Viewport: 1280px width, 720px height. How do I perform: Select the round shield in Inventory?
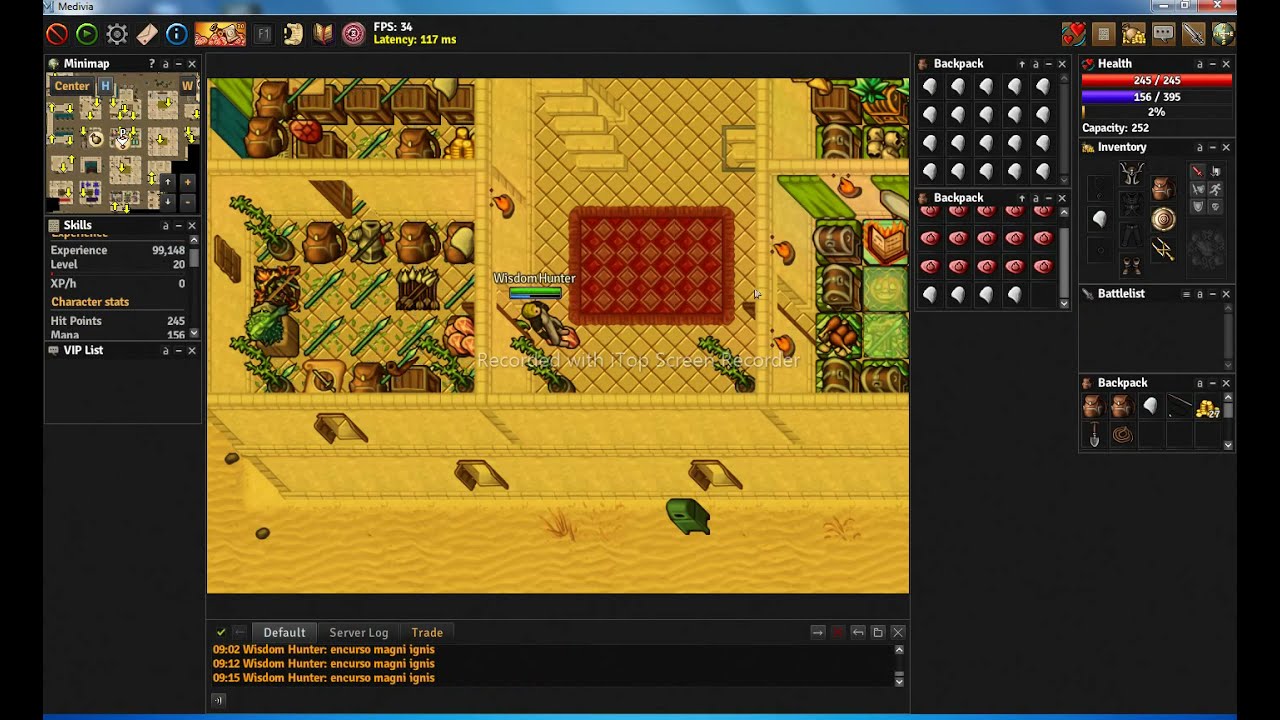1163,219
